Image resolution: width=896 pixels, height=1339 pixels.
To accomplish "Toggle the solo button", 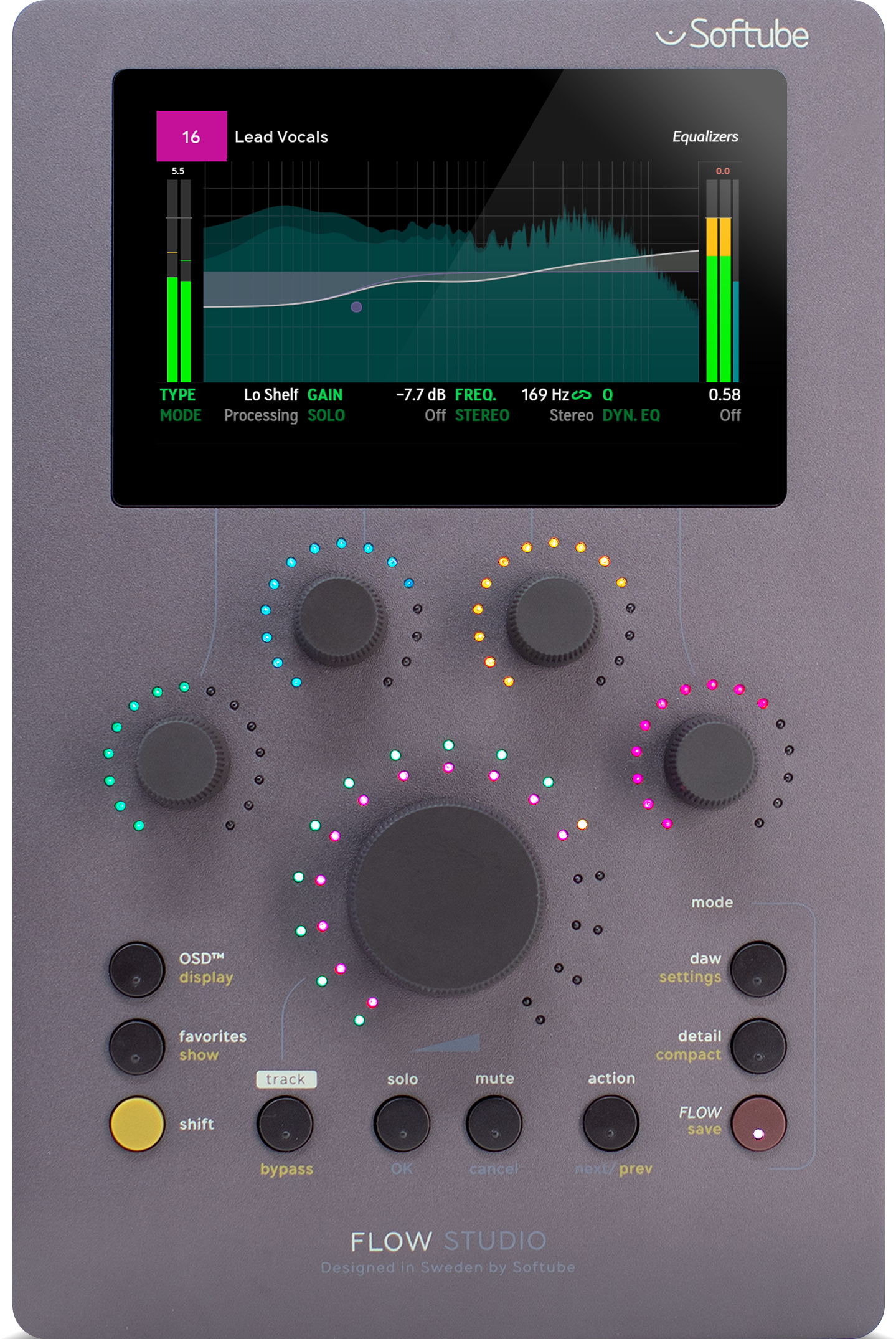I will pos(402,1124).
